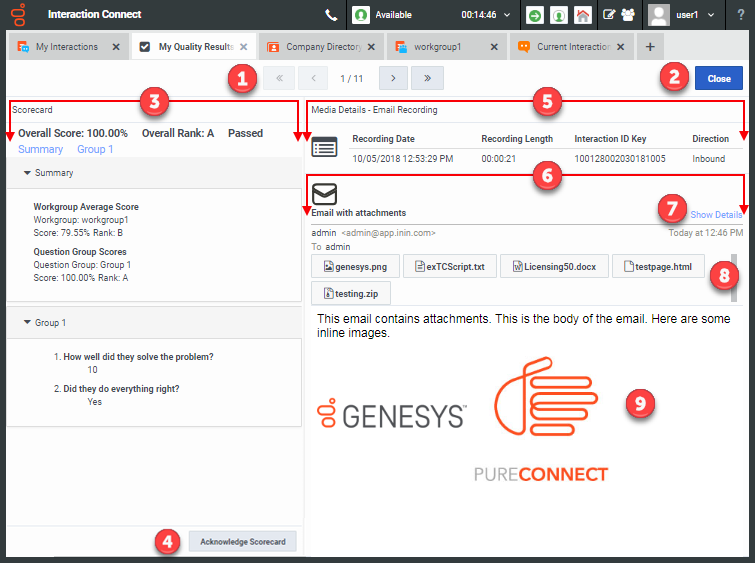The width and height of the screenshot is (755, 563).
Task: Go to next scorecard page
Action: pyautogui.click(x=393, y=78)
